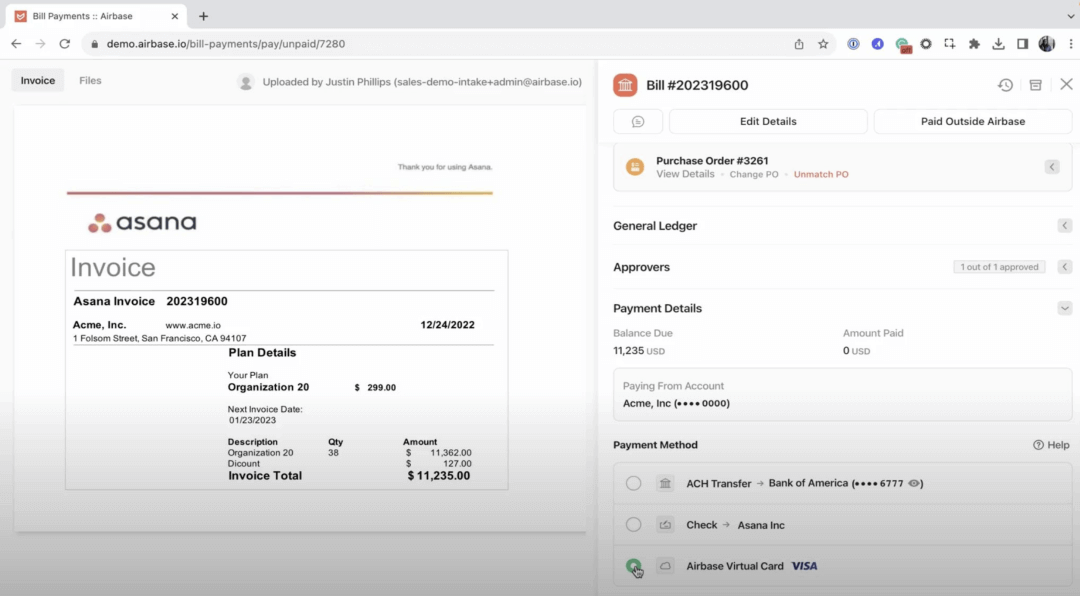This screenshot has height=596, width=1080.
Task: Expand the Approvers section
Action: [x=1064, y=267]
